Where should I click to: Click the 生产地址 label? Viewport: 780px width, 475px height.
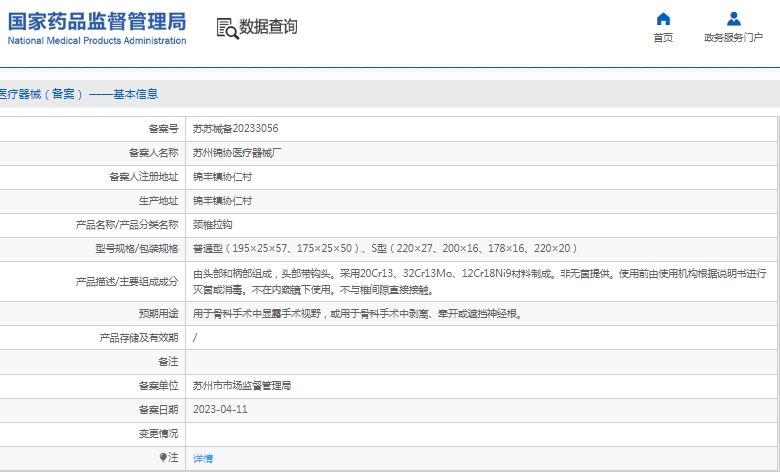pos(158,200)
